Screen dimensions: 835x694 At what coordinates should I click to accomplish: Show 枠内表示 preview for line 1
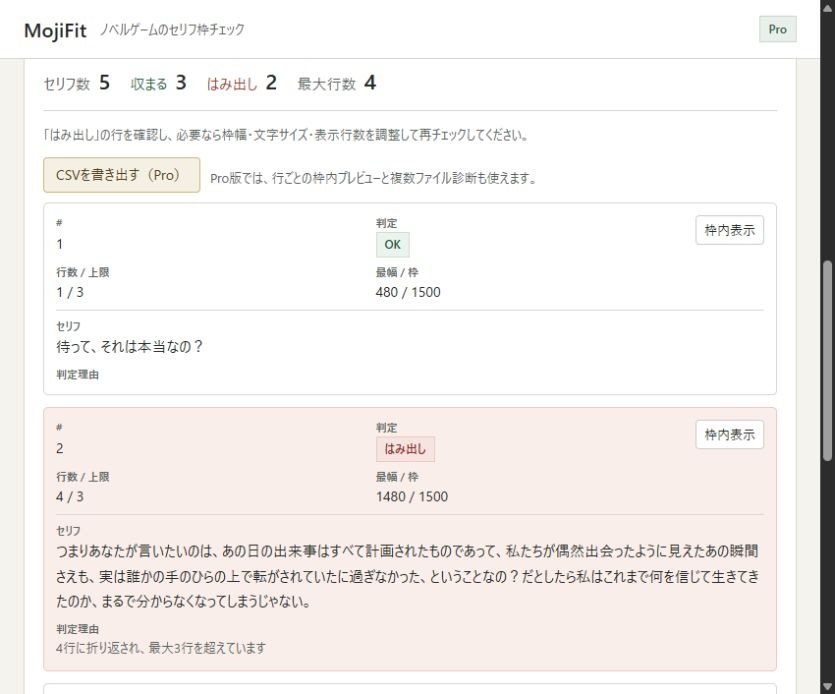[730, 230]
